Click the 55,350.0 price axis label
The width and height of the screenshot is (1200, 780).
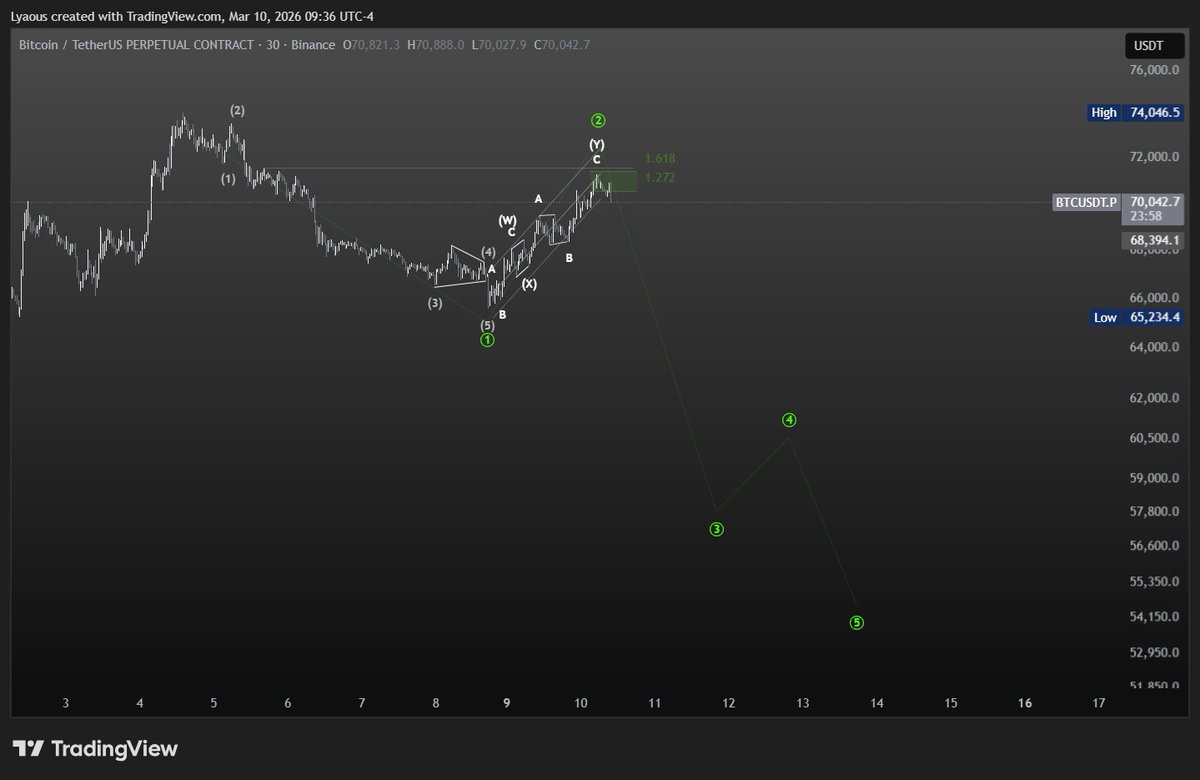[1152, 581]
